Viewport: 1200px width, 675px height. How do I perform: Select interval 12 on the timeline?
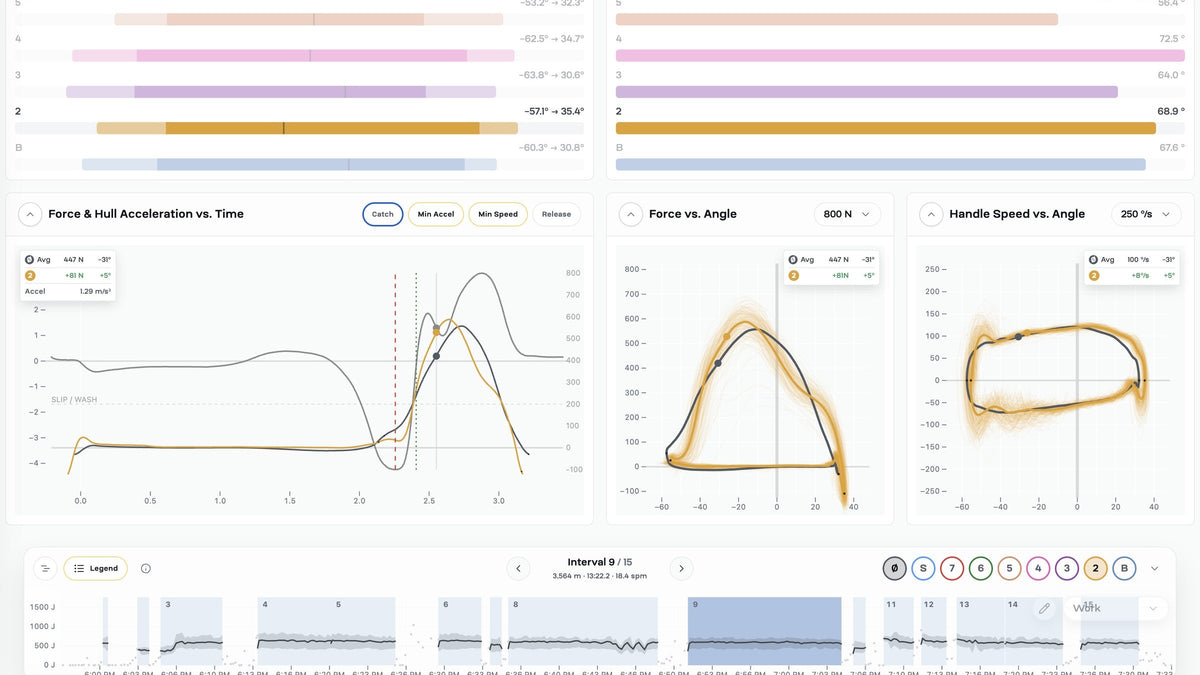[934, 630]
